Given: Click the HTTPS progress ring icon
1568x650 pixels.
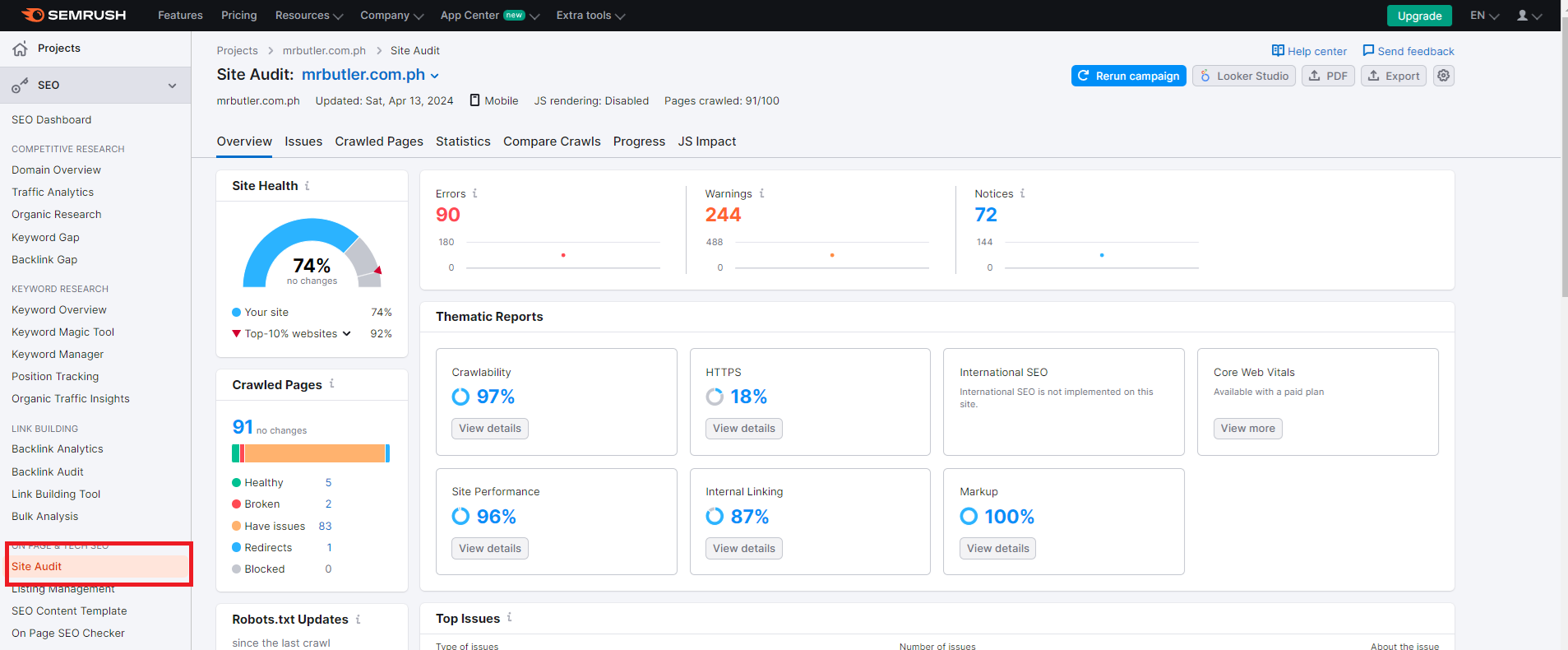Looking at the screenshot, I should 715,397.
